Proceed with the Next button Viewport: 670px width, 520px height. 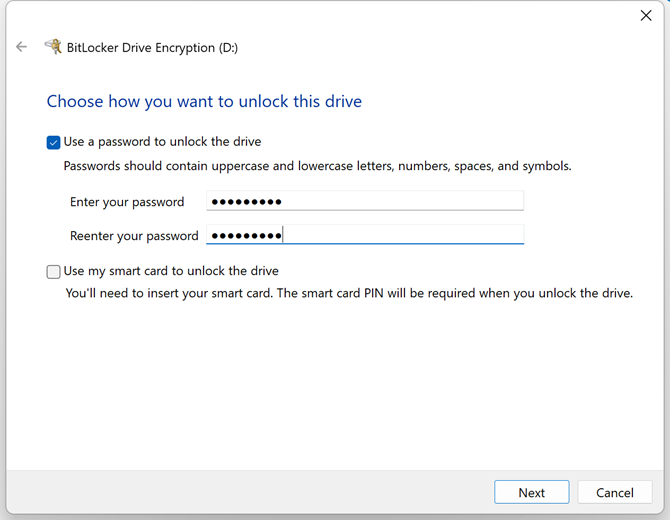coord(532,492)
